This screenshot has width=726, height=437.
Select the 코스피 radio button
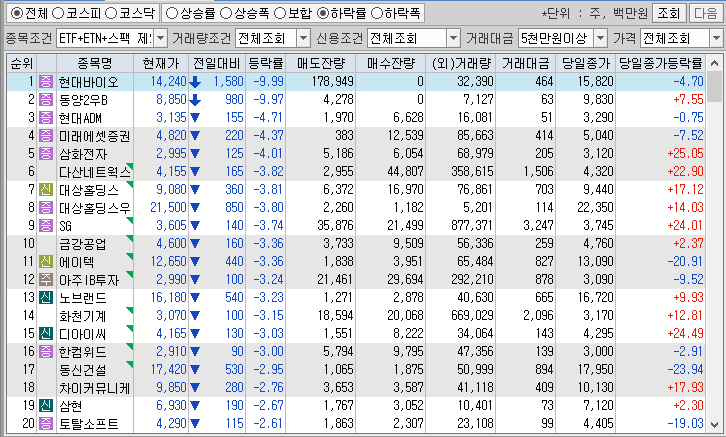pyautogui.click(x=58, y=13)
